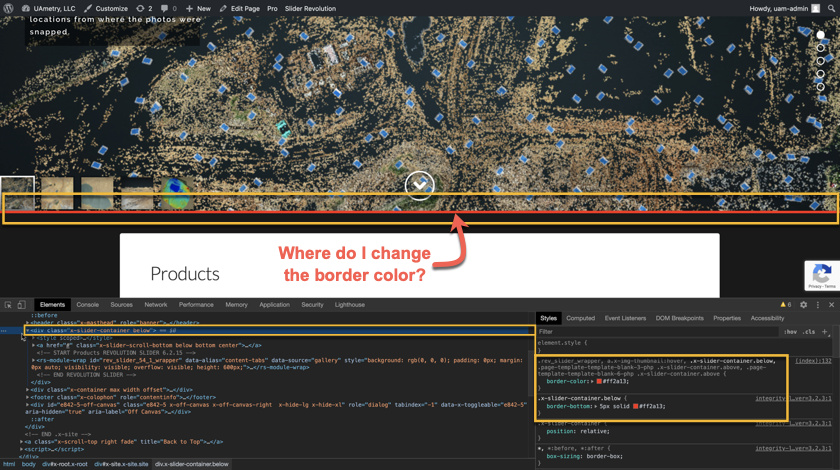Open the comments bubble showing 0

point(169,9)
